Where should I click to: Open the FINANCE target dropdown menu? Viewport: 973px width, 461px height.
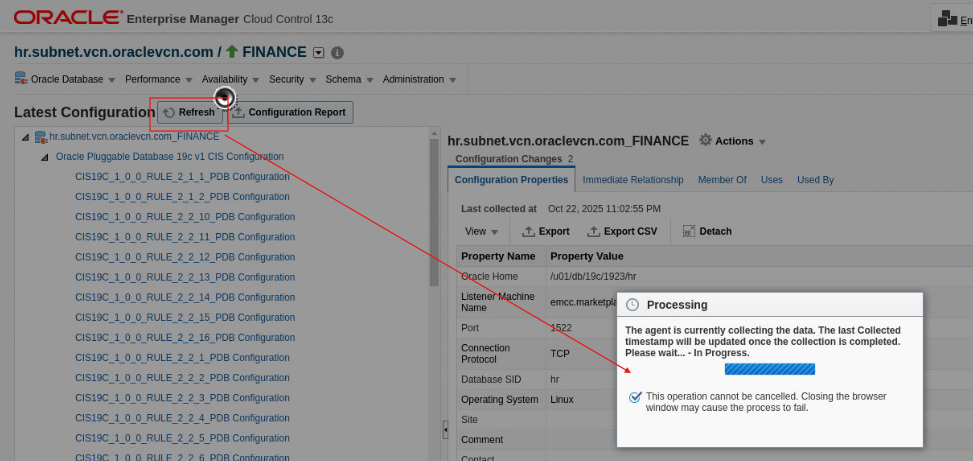pyautogui.click(x=319, y=53)
